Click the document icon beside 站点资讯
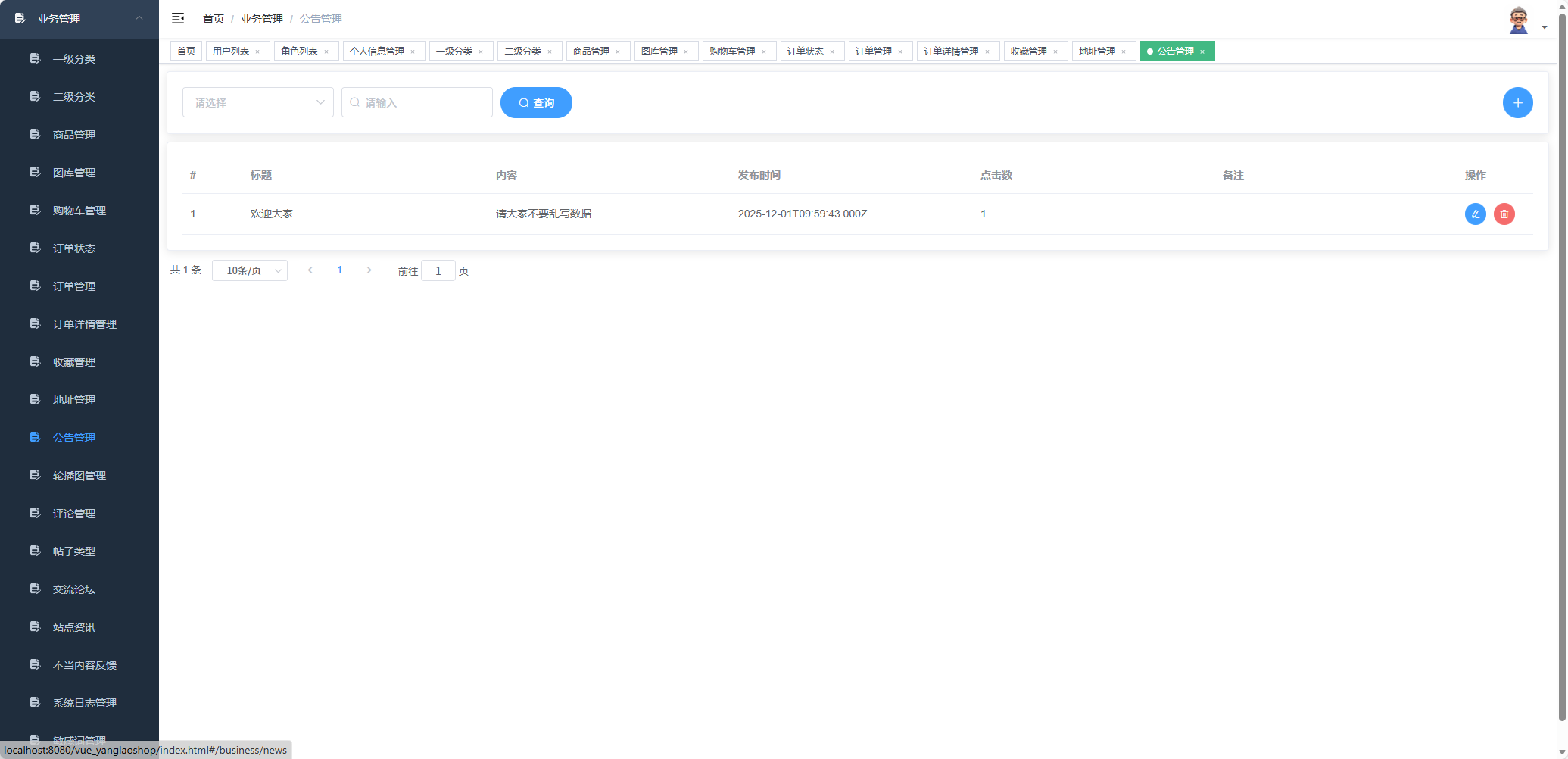Viewport: 1568px width, 759px height. pyautogui.click(x=35, y=626)
